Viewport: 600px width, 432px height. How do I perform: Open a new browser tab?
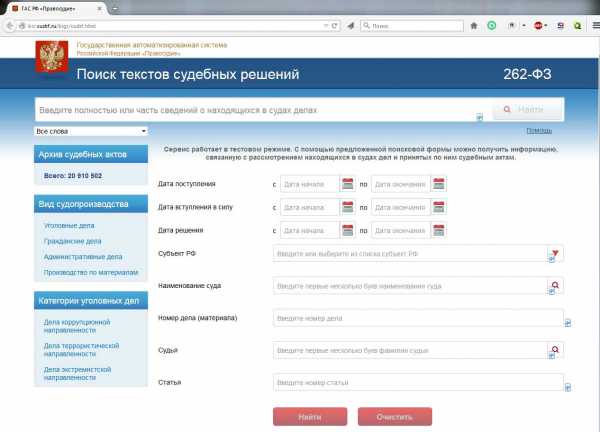pos(115,8)
